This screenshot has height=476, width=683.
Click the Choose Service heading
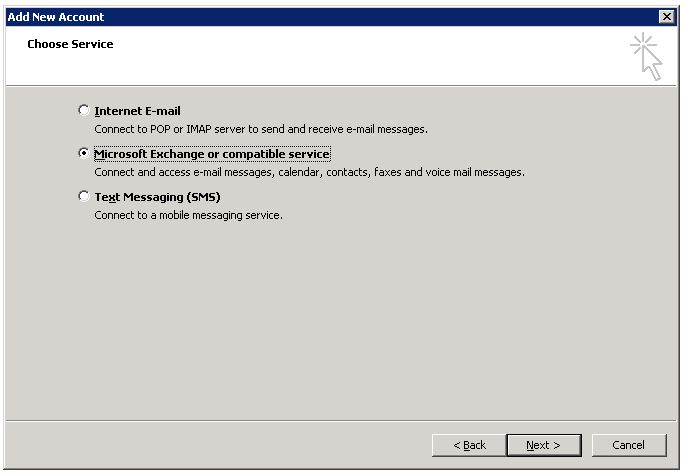click(70, 44)
